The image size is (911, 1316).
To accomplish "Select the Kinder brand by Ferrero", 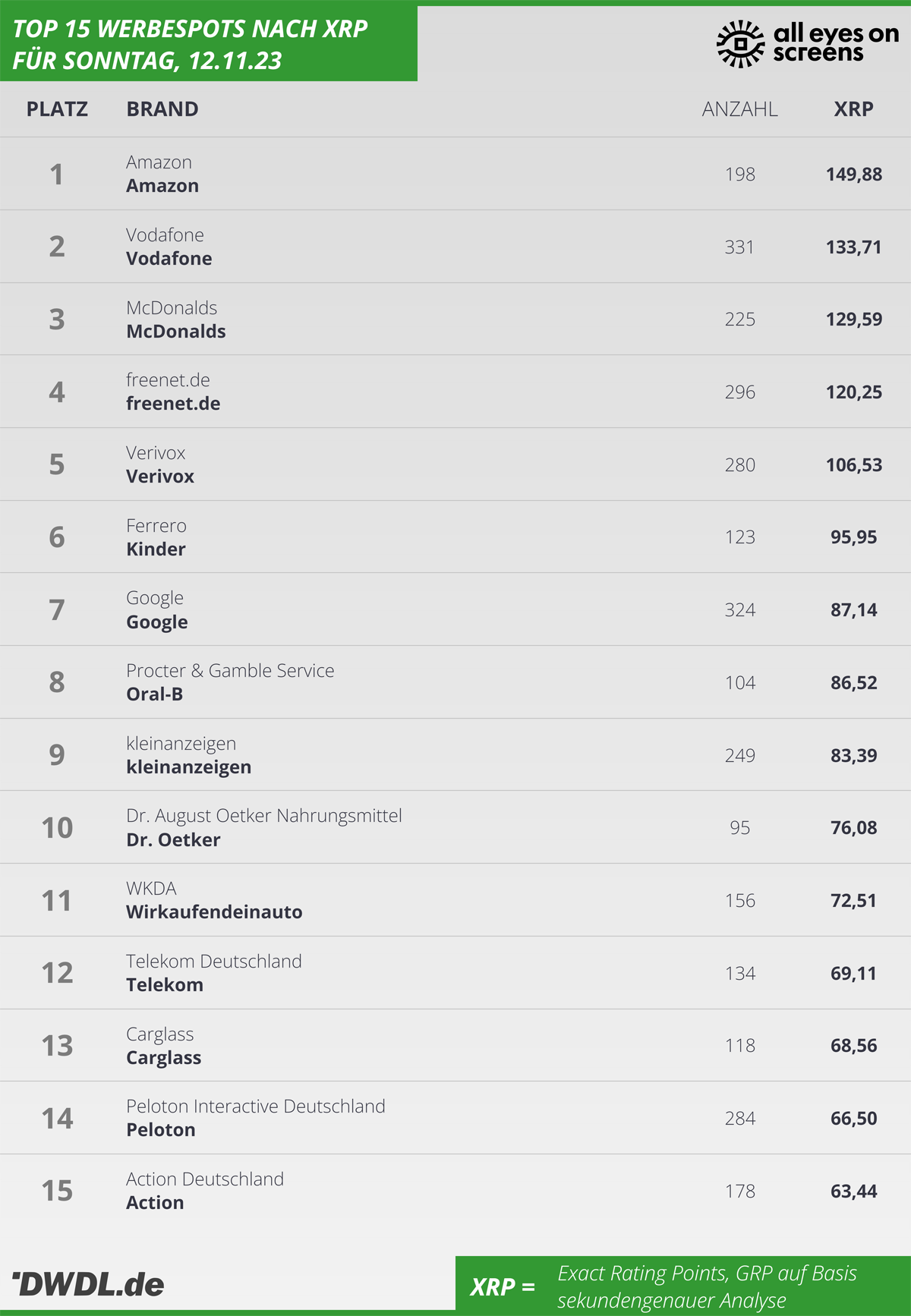I will click(156, 549).
